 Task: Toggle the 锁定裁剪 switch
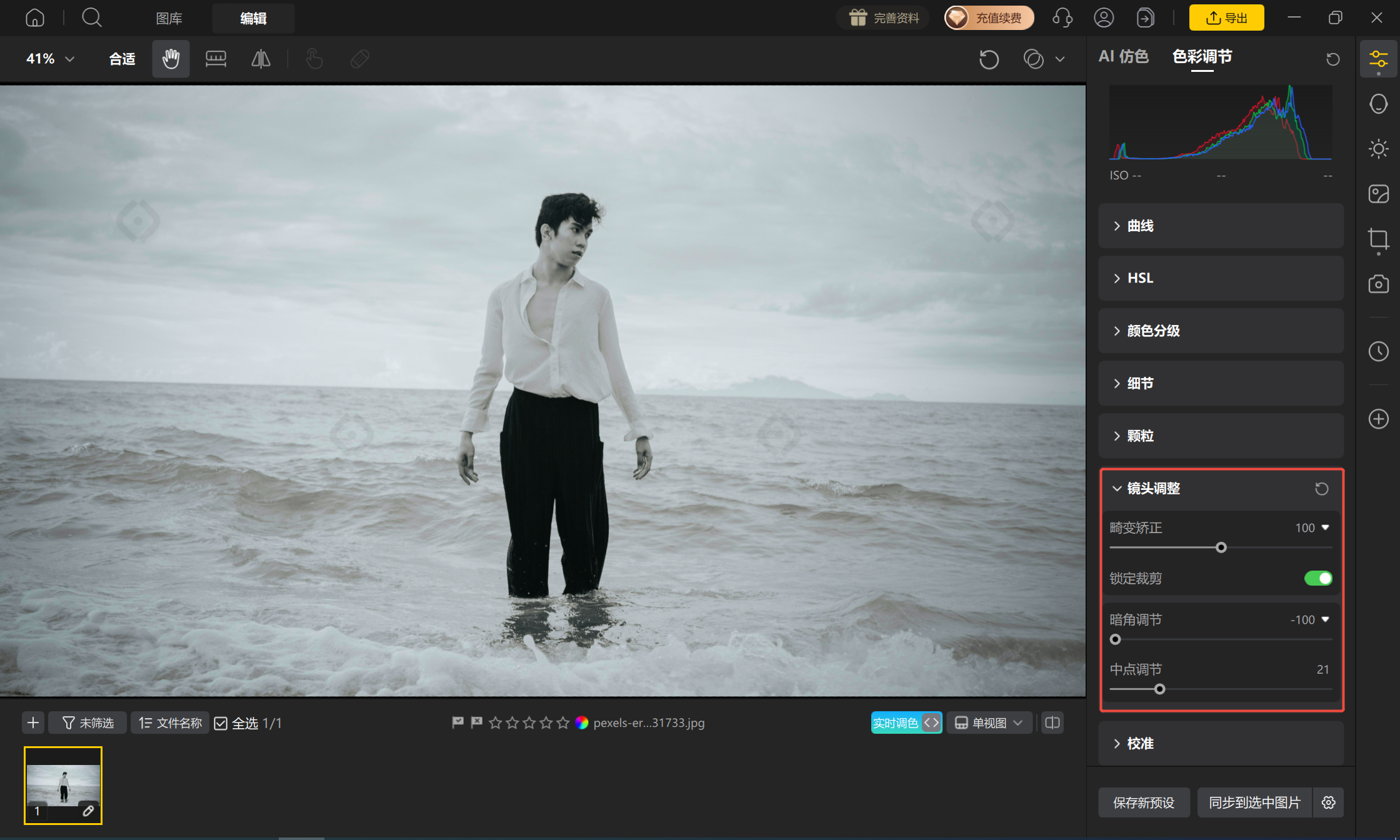pos(1318,579)
